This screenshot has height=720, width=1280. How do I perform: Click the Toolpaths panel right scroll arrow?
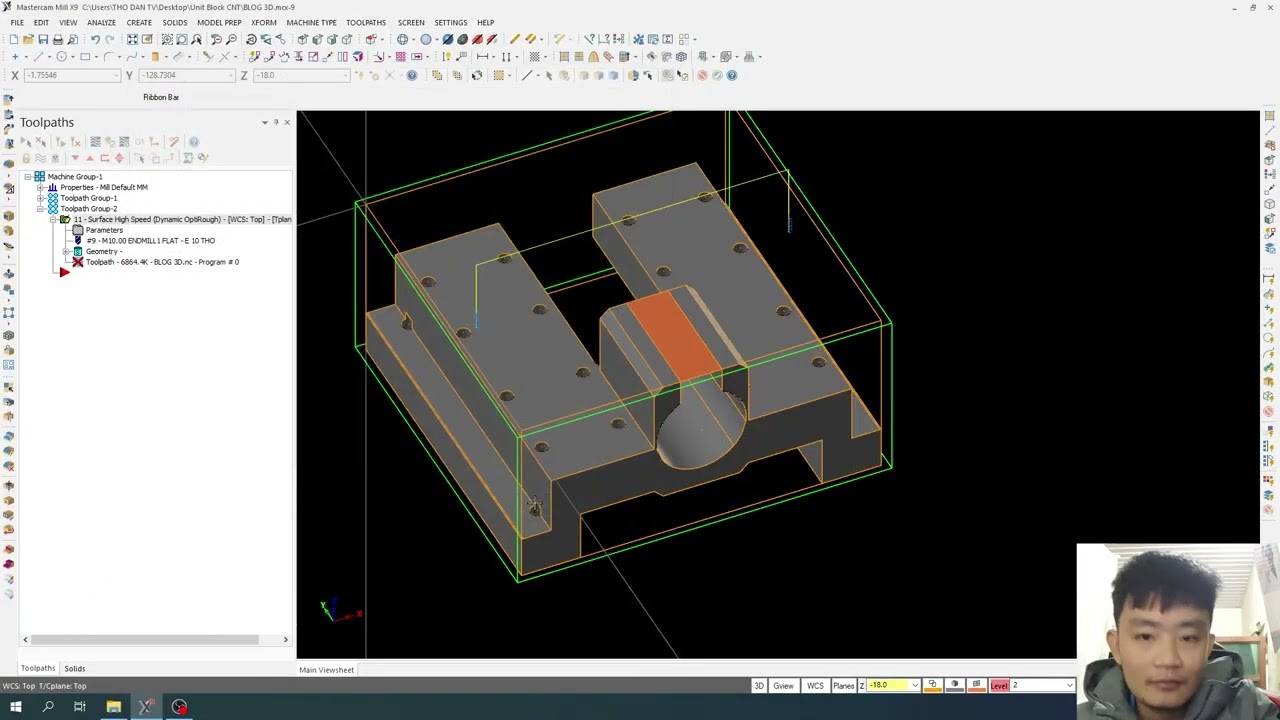coord(285,640)
